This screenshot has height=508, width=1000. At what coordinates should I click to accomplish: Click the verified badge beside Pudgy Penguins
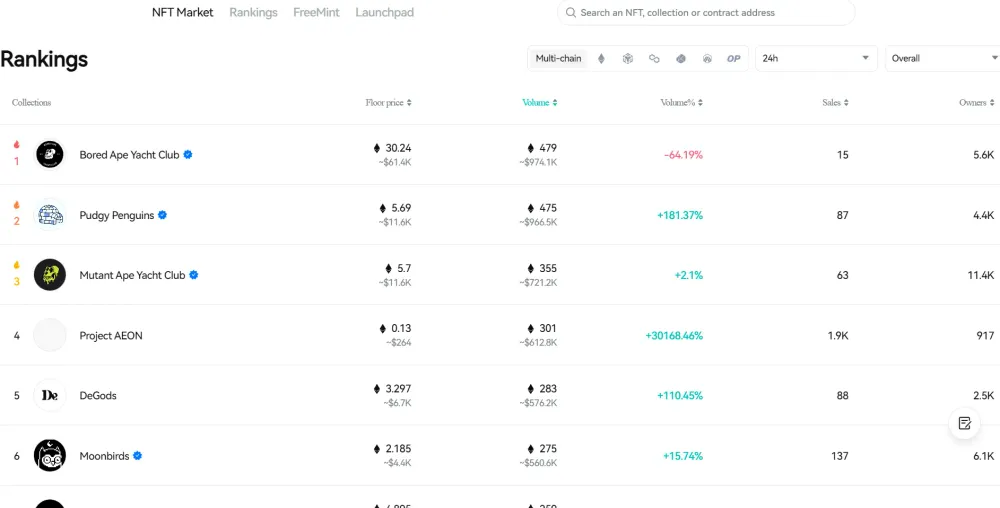coord(163,215)
